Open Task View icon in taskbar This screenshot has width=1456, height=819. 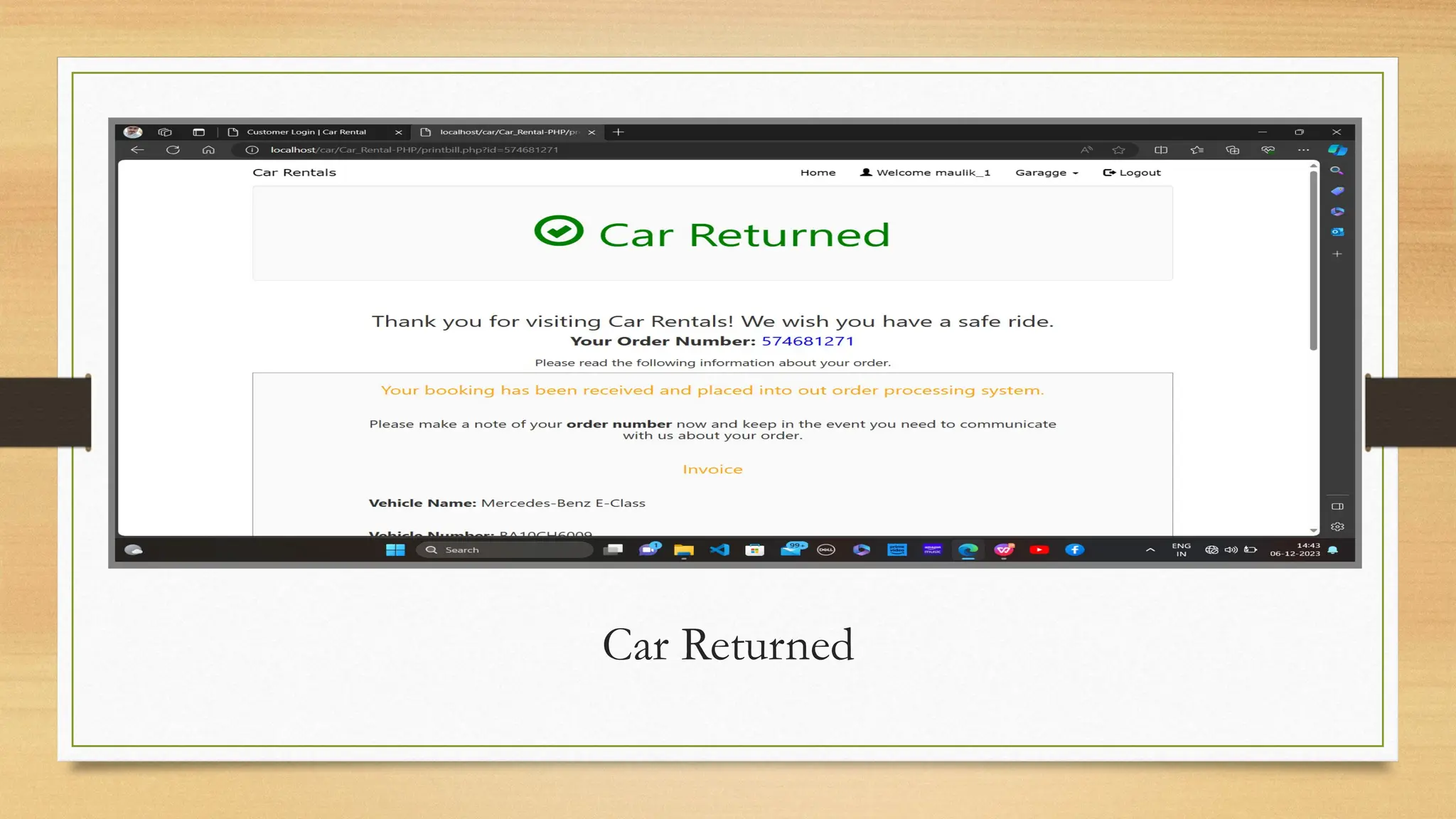[x=613, y=550]
